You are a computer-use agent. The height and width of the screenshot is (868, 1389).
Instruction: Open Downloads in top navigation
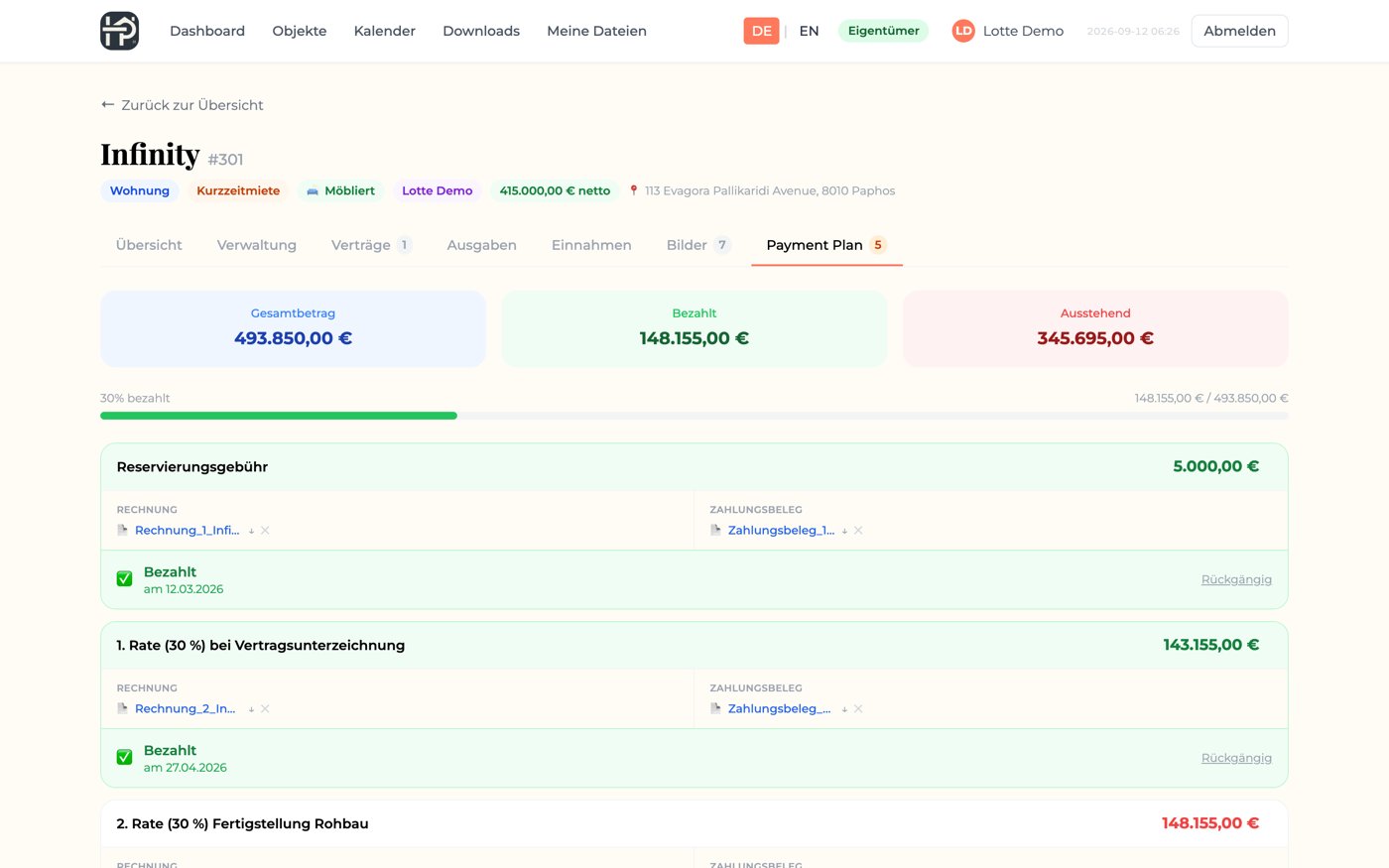pos(481,31)
